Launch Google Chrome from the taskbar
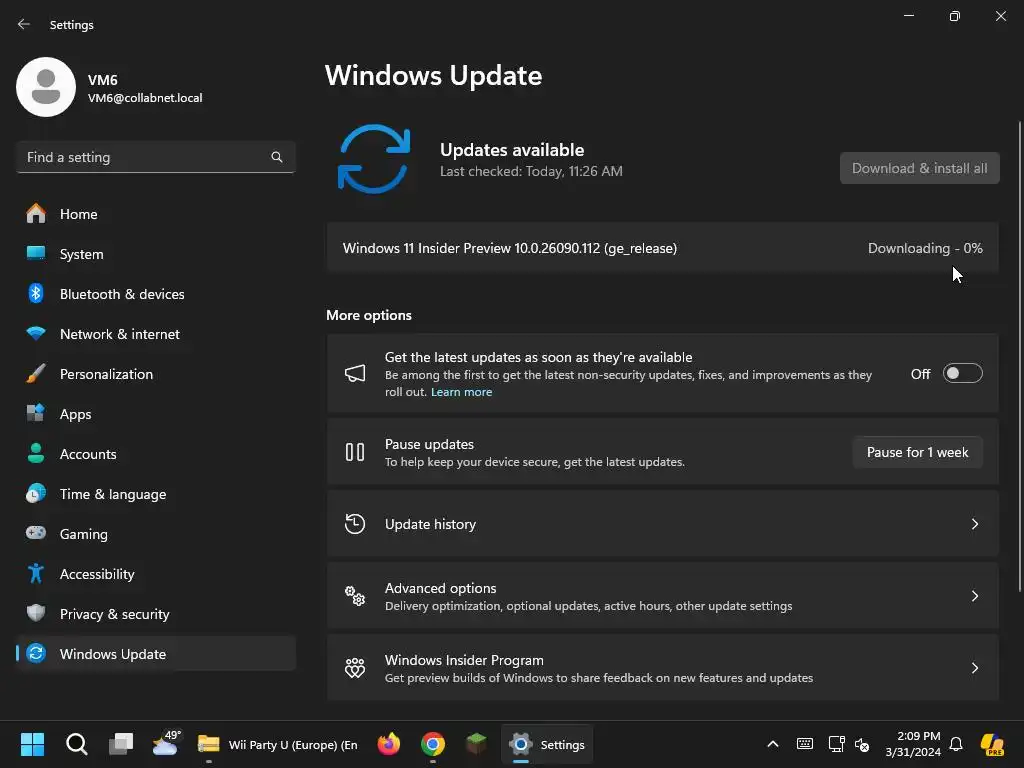1024x768 pixels. 433,744
